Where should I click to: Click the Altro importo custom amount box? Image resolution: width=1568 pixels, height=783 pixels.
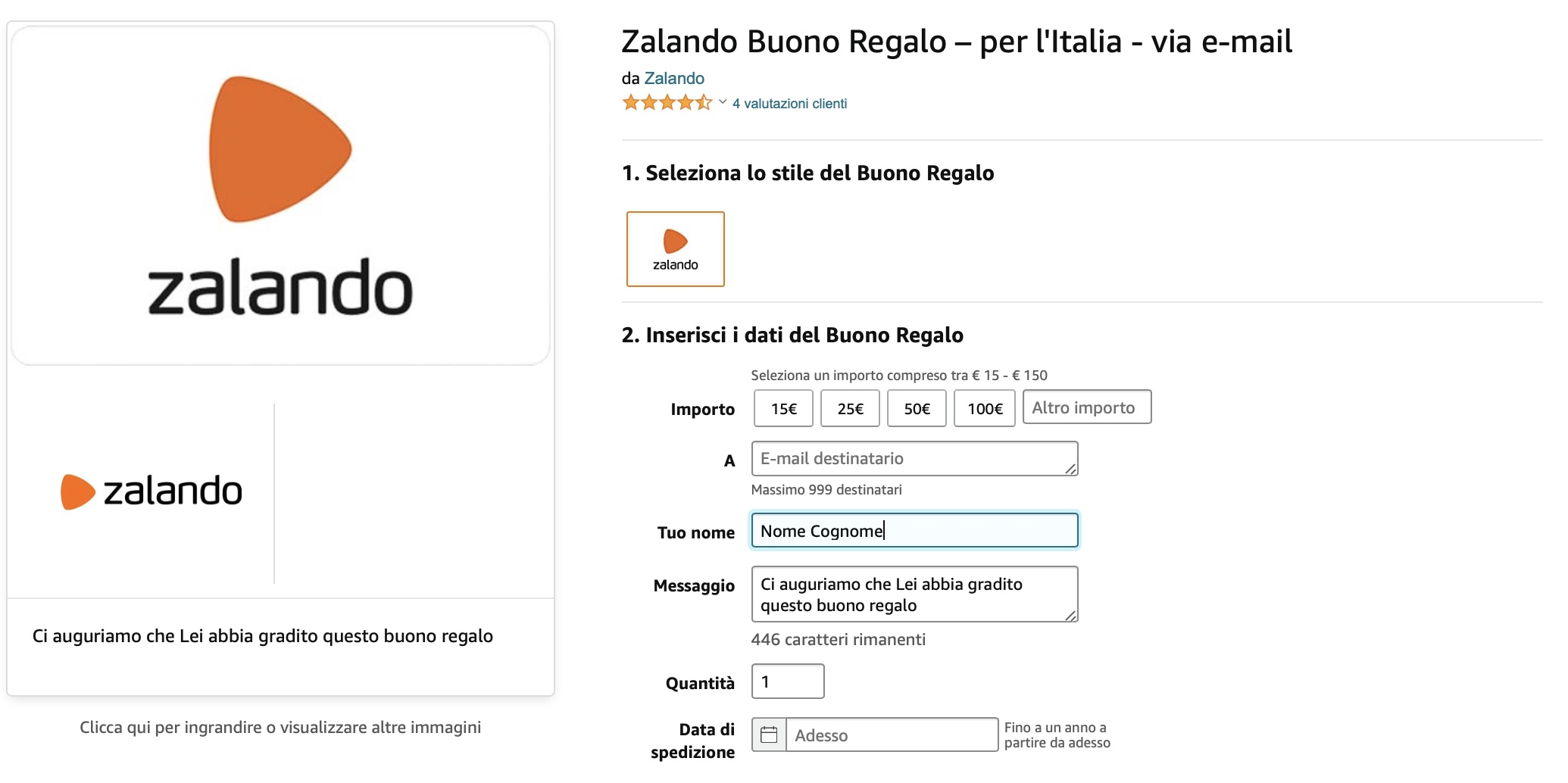1086,407
